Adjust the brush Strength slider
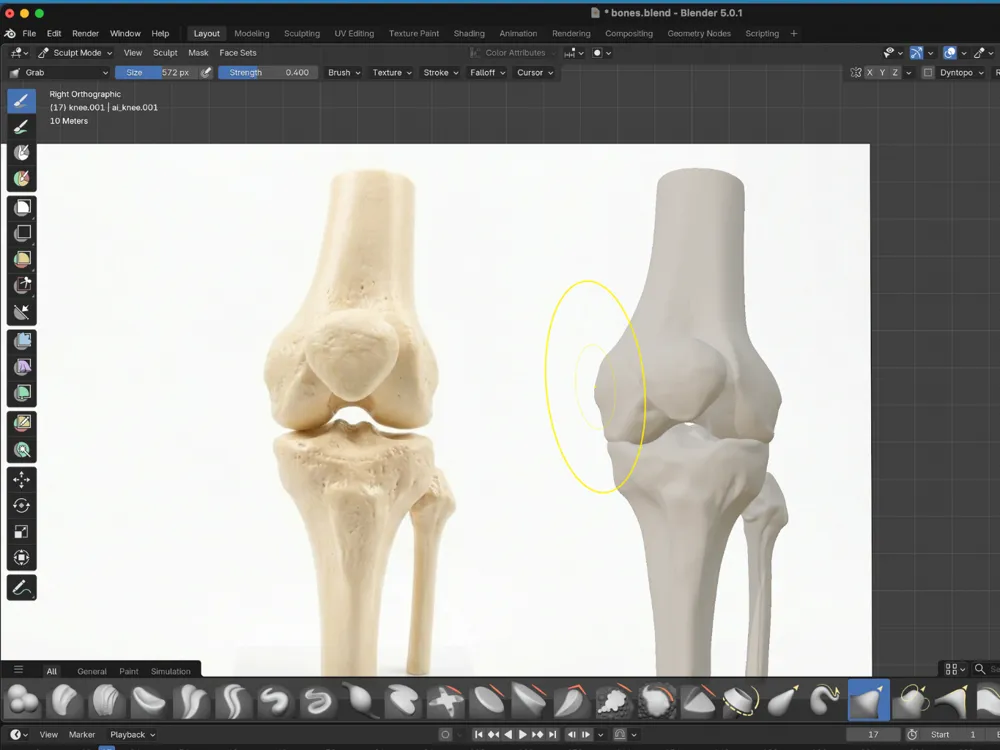Screen dimensions: 1000x750 pyautogui.click(x=268, y=73)
